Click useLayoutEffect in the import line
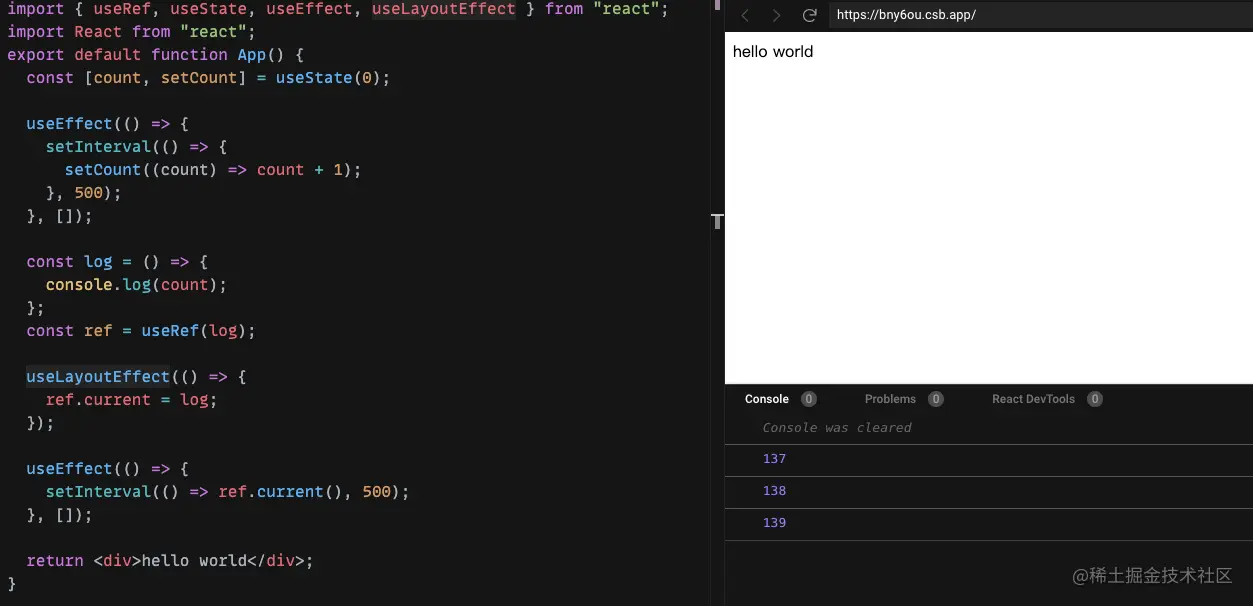 444,9
